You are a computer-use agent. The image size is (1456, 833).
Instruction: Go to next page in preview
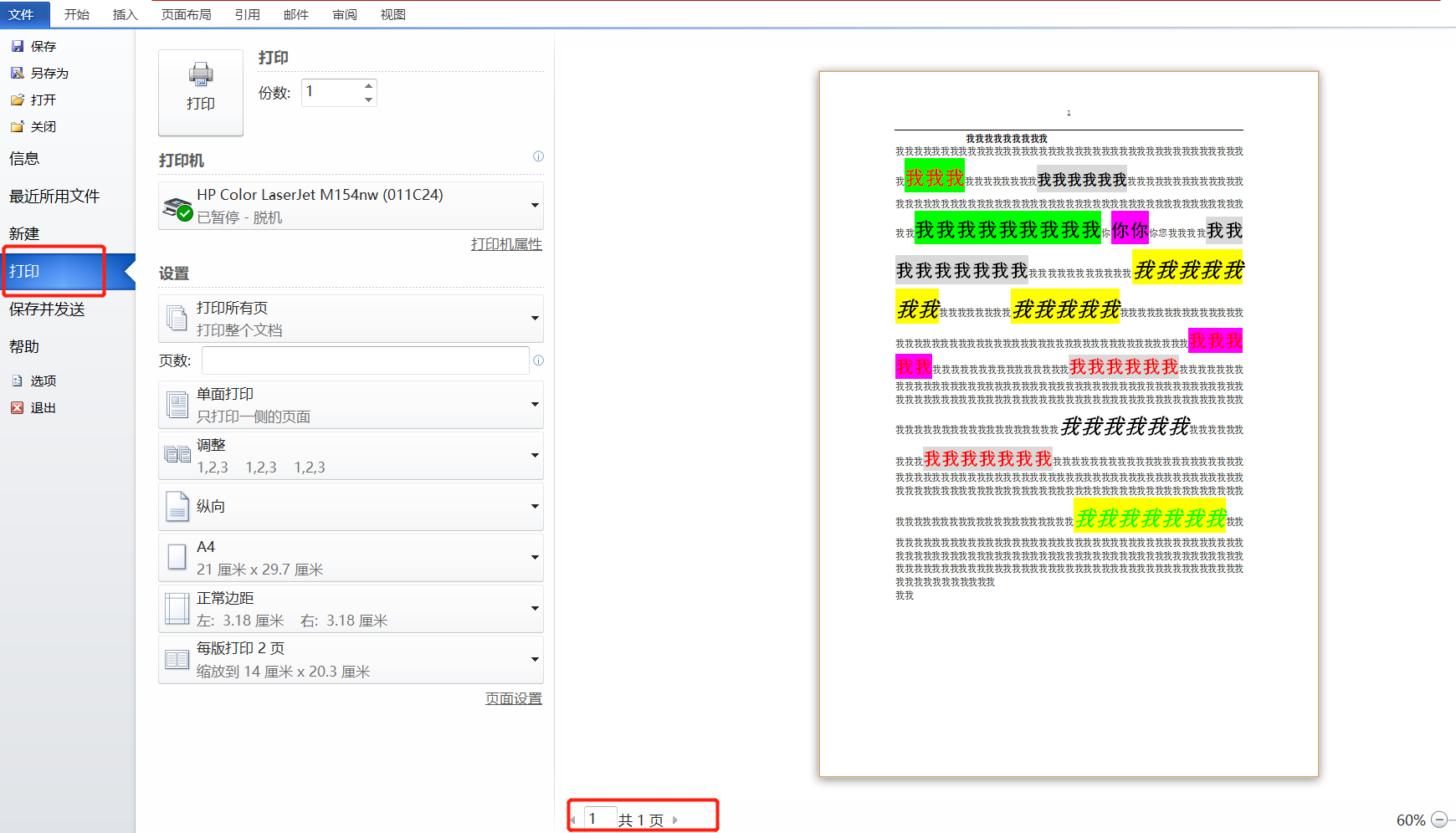[x=675, y=820]
